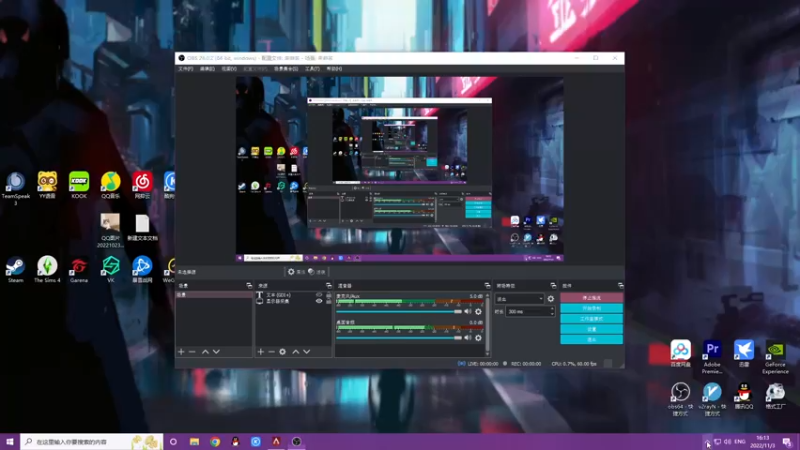
Task: Open the Help menu in OBS
Action: 334,69
